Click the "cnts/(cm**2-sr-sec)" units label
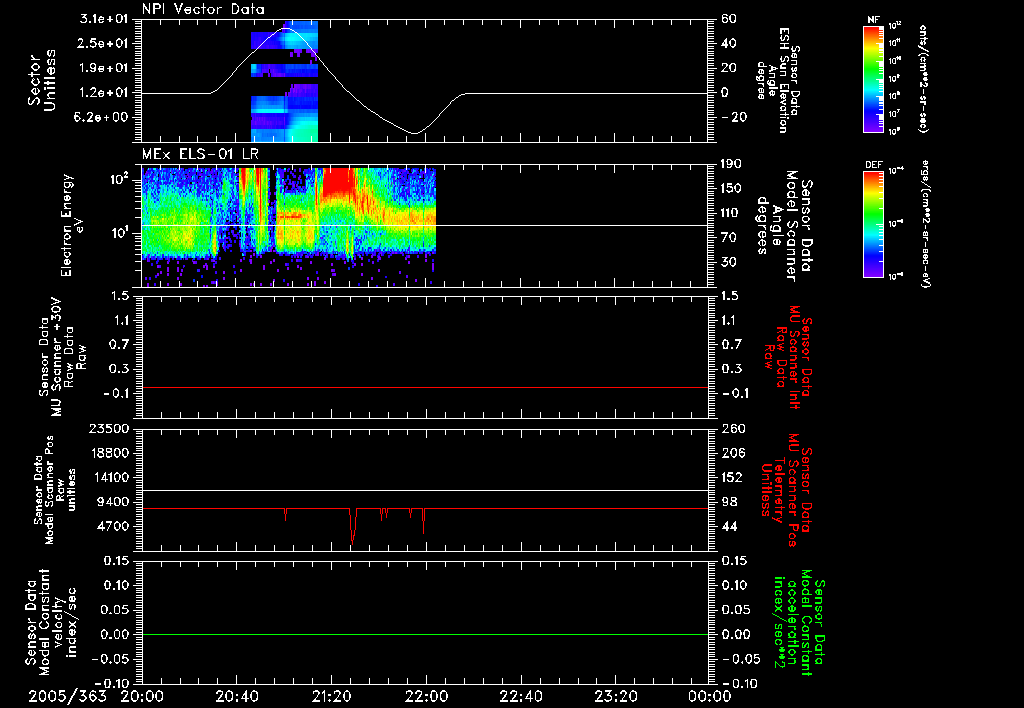Image resolution: width=1024 pixels, height=708 pixels. point(923,78)
